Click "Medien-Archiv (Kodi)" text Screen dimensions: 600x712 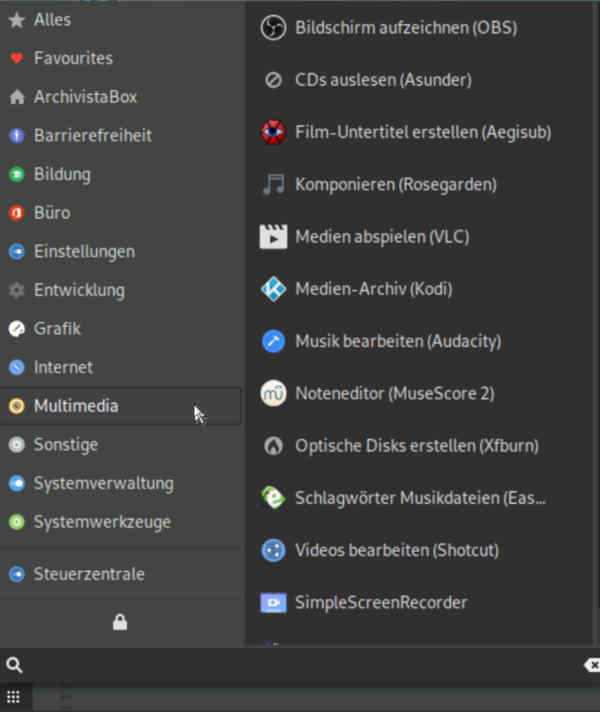[374, 289]
